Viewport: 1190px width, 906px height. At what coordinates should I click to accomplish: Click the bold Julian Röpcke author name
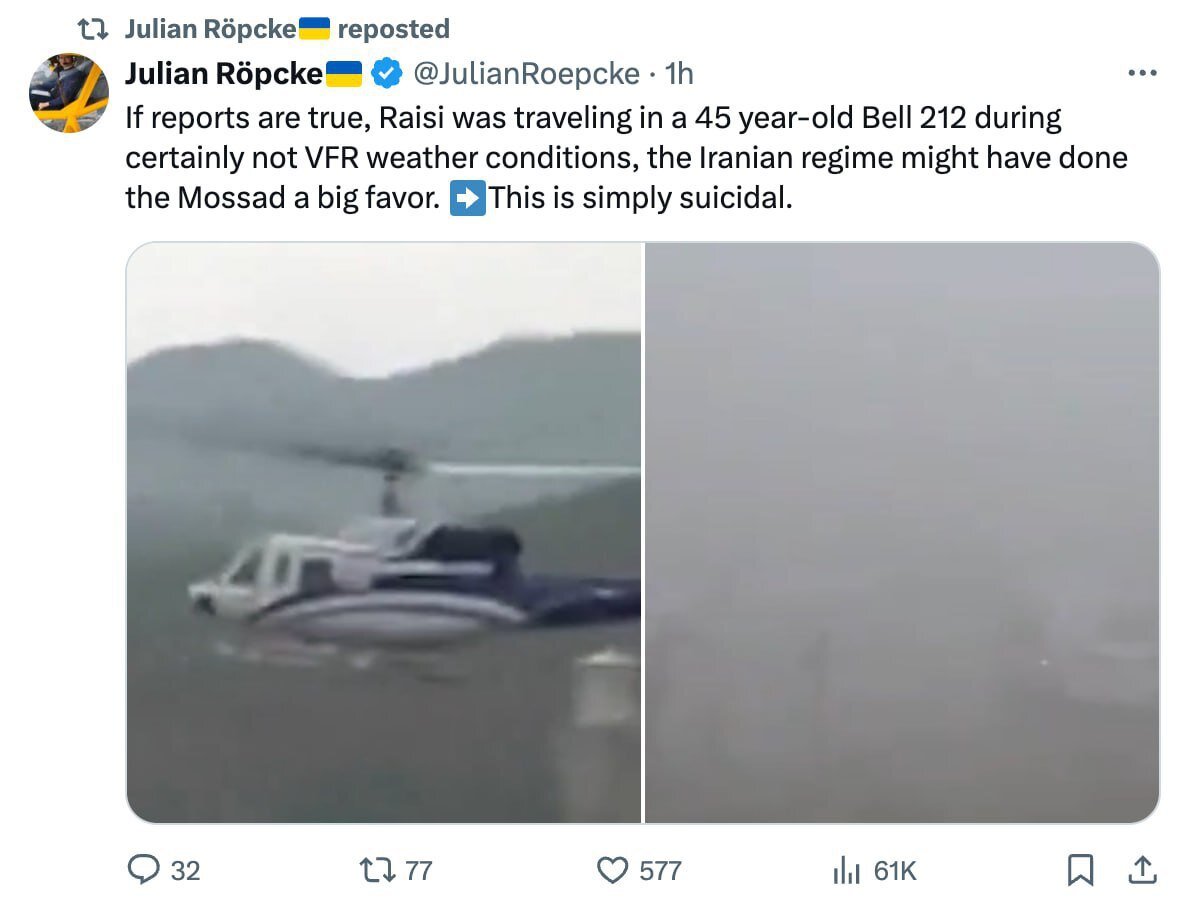click(x=224, y=74)
